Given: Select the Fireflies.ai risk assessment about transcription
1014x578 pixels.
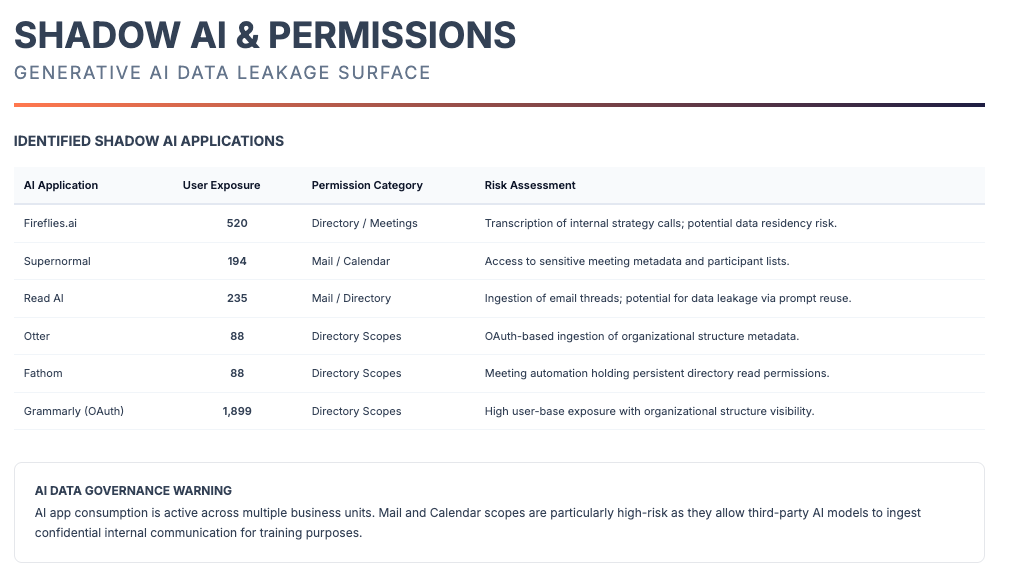Looking at the screenshot, I should (x=660, y=223).
